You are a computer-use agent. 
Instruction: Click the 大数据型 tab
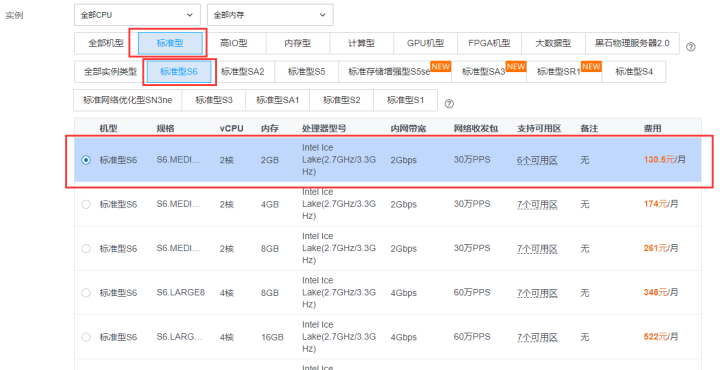click(x=553, y=44)
